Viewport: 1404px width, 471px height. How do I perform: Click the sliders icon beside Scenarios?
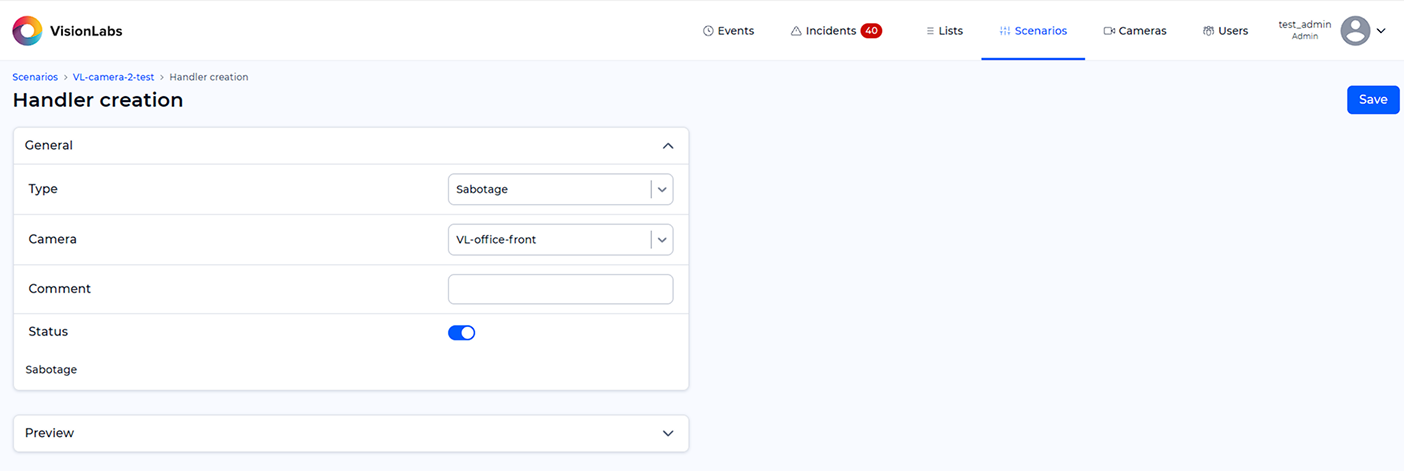(1005, 31)
